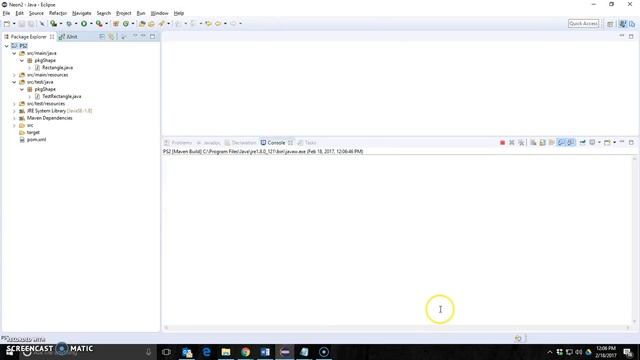
Task: Switch to the Declaration tab
Action: pos(240,142)
